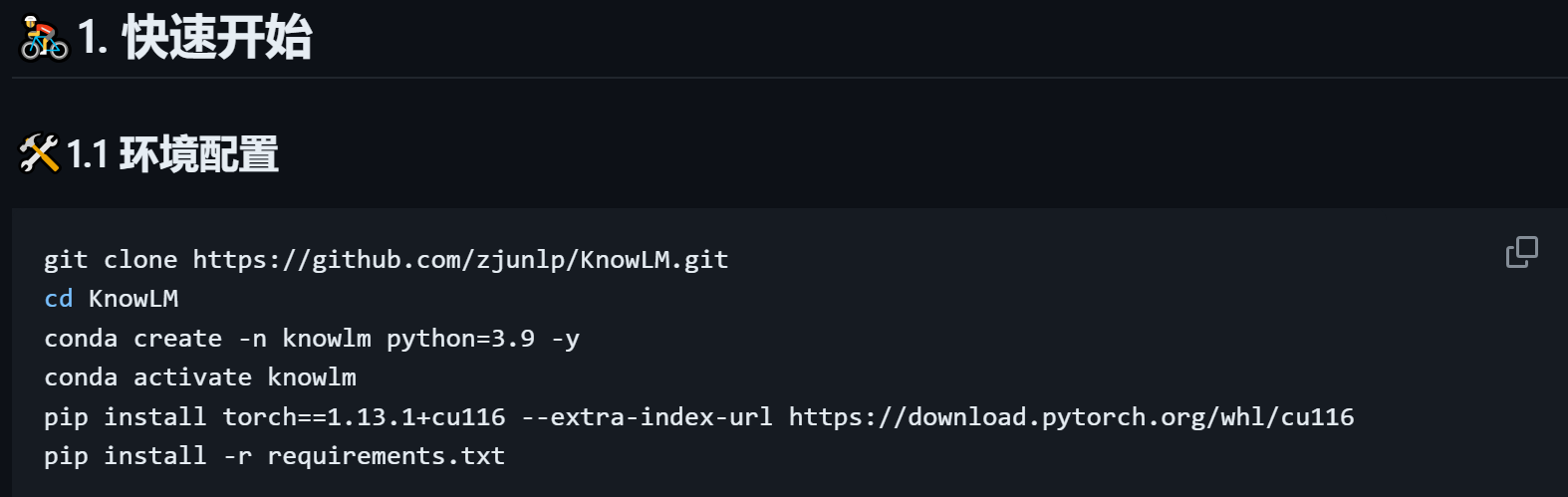1568x497 pixels.
Task: Click the --extra-index-url option
Action: (648, 417)
